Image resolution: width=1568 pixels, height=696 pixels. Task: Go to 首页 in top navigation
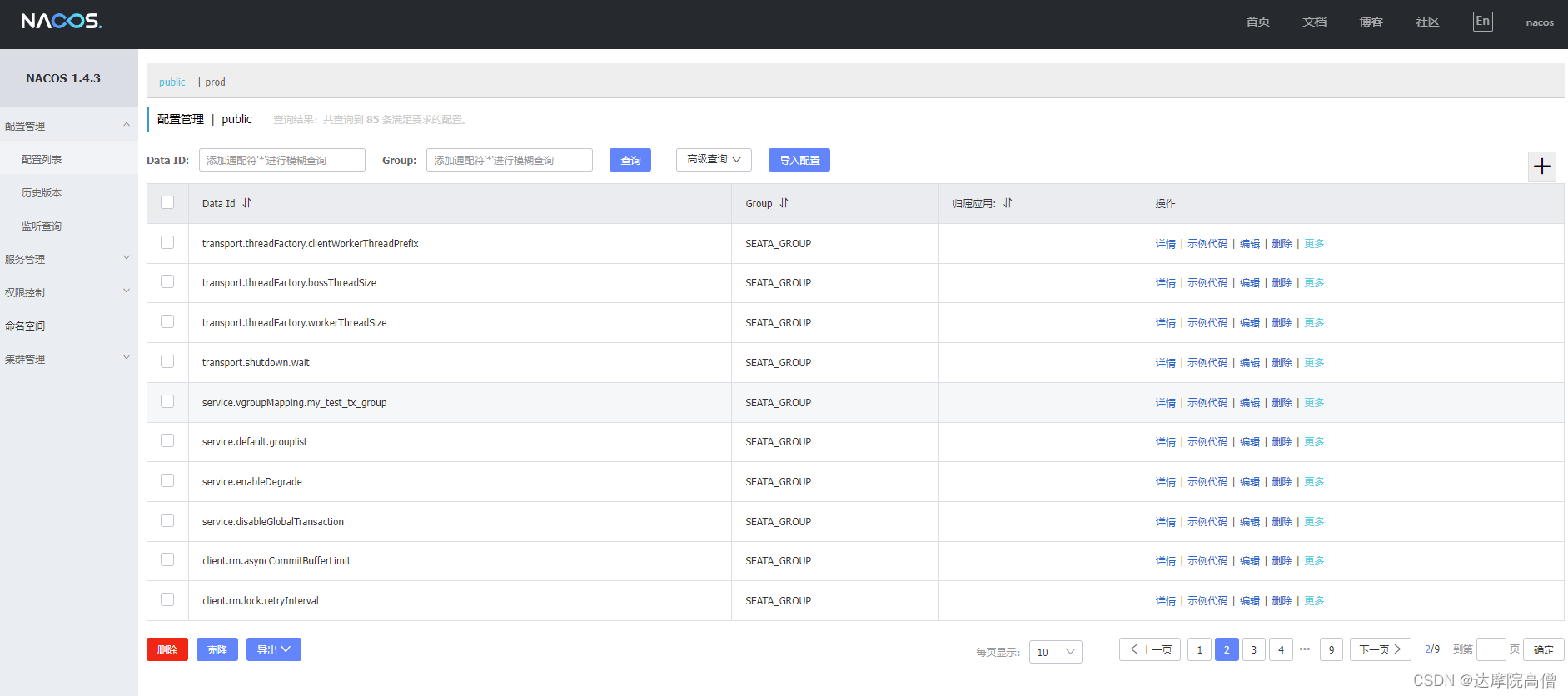point(1257,22)
